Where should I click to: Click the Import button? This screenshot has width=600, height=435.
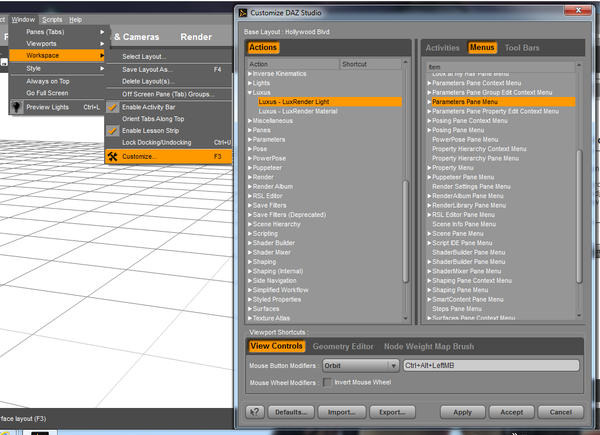tap(342, 412)
